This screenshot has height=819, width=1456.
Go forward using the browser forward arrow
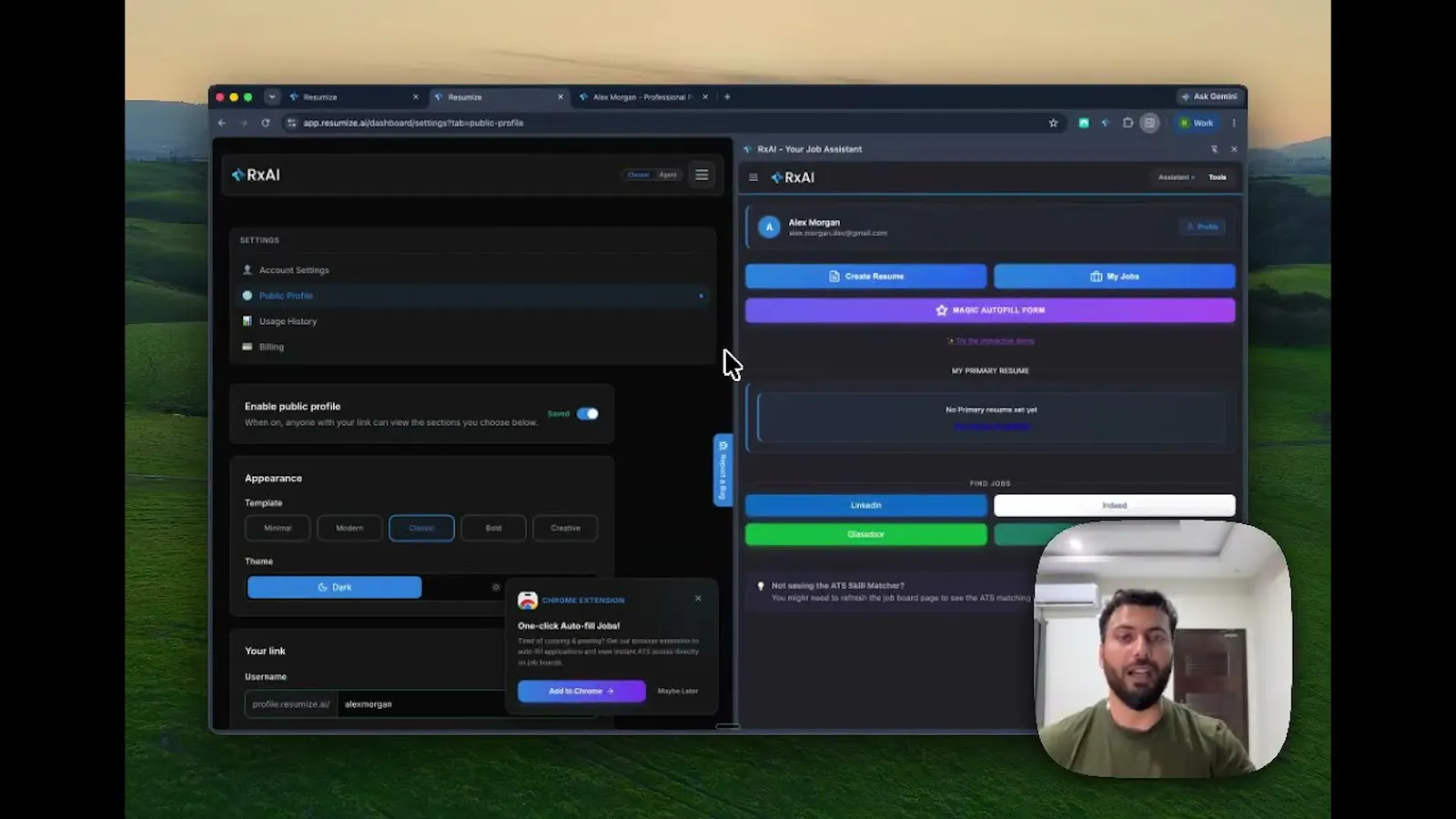tap(243, 123)
